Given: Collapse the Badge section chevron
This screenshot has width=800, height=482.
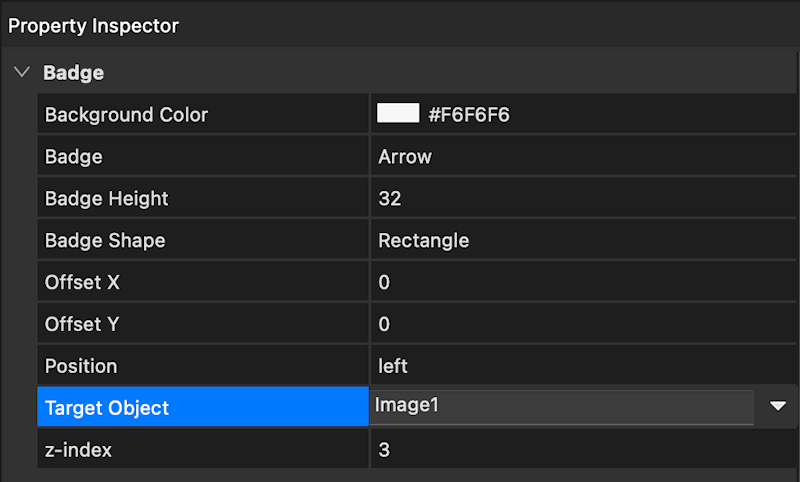Looking at the screenshot, I should (x=22, y=73).
